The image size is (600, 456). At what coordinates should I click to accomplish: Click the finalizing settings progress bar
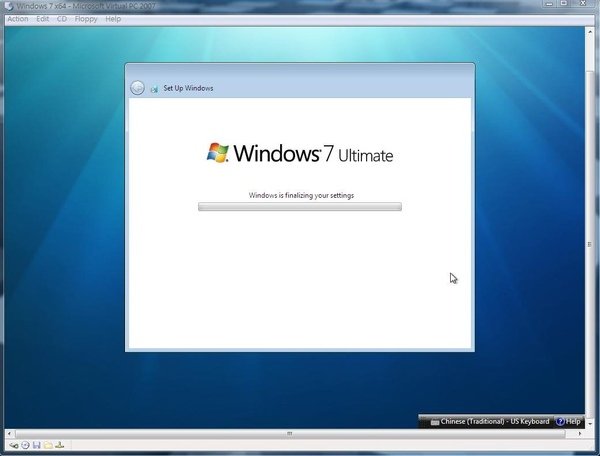[300, 207]
